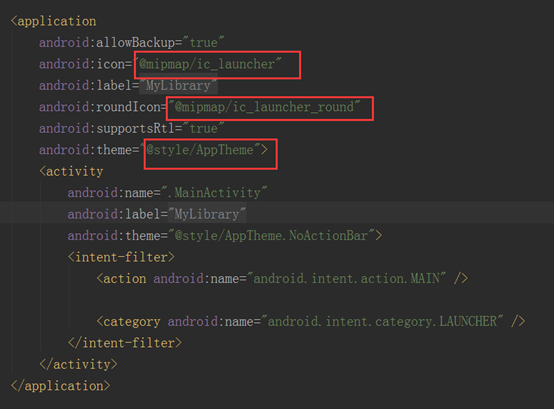Screen dimensions: 554x409
Task: Click the android:supportsRtl attribute
Action: click(107, 129)
